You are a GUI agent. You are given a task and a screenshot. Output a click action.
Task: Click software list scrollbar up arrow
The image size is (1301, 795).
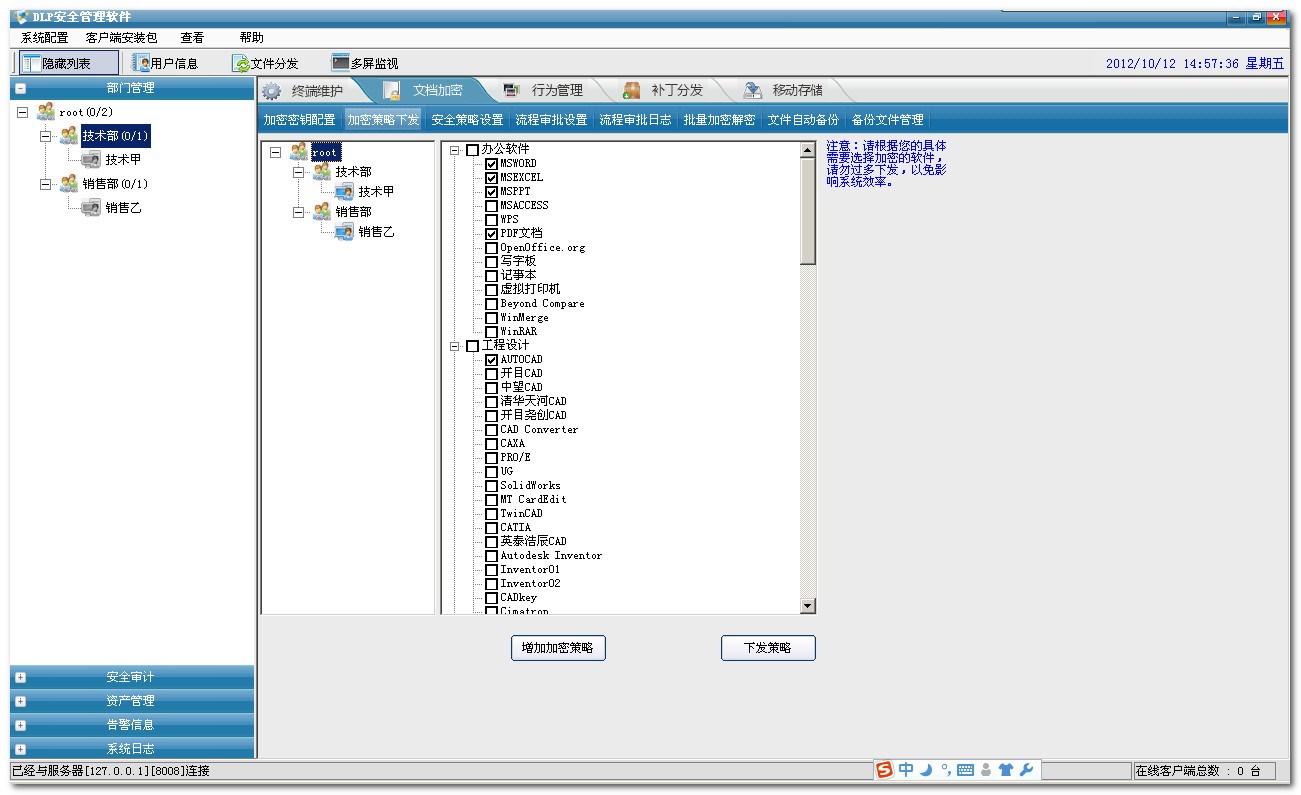tap(808, 150)
